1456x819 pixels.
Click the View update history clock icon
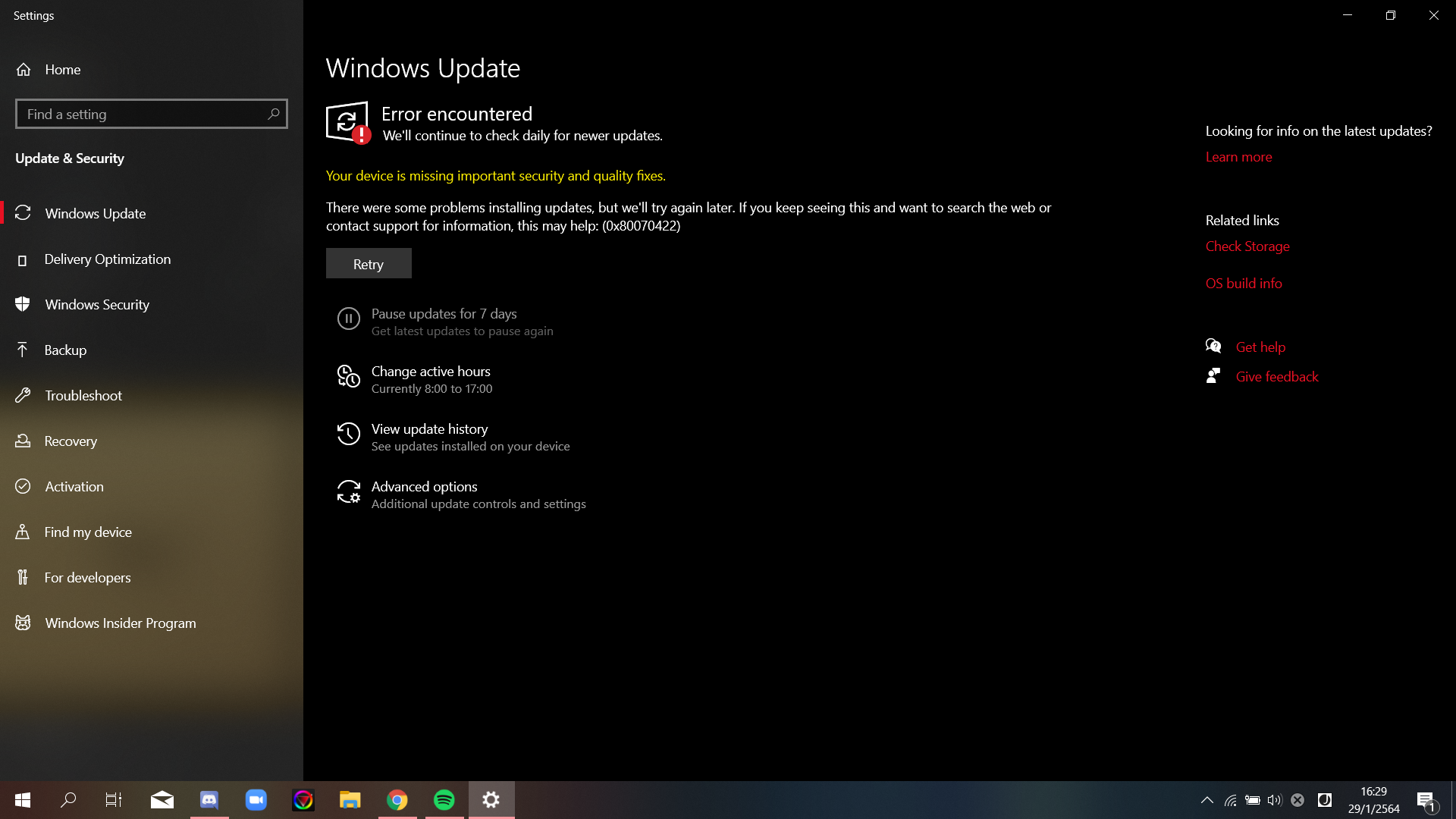[x=348, y=435]
